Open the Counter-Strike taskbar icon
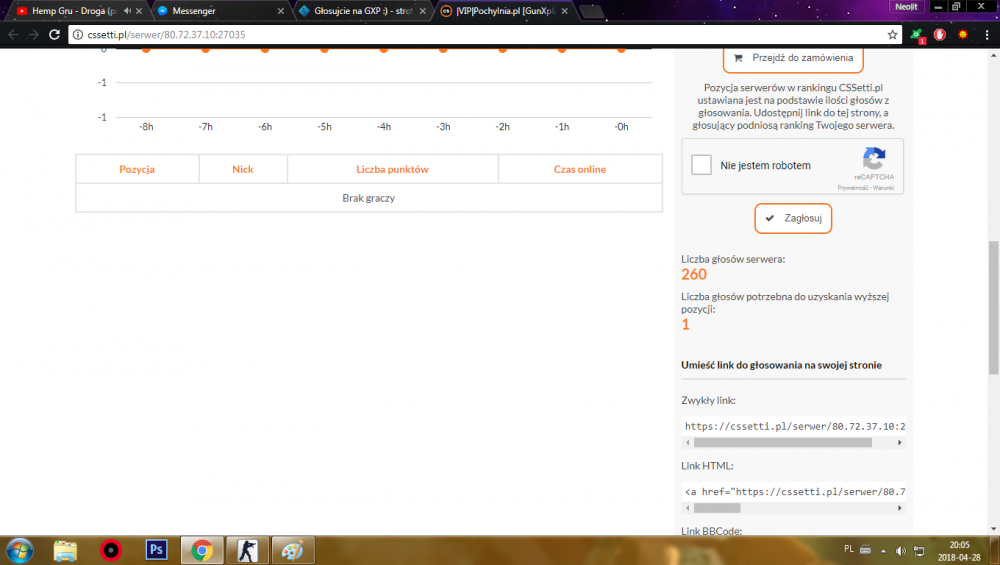The image size is (1000, 565). (246, 550)
